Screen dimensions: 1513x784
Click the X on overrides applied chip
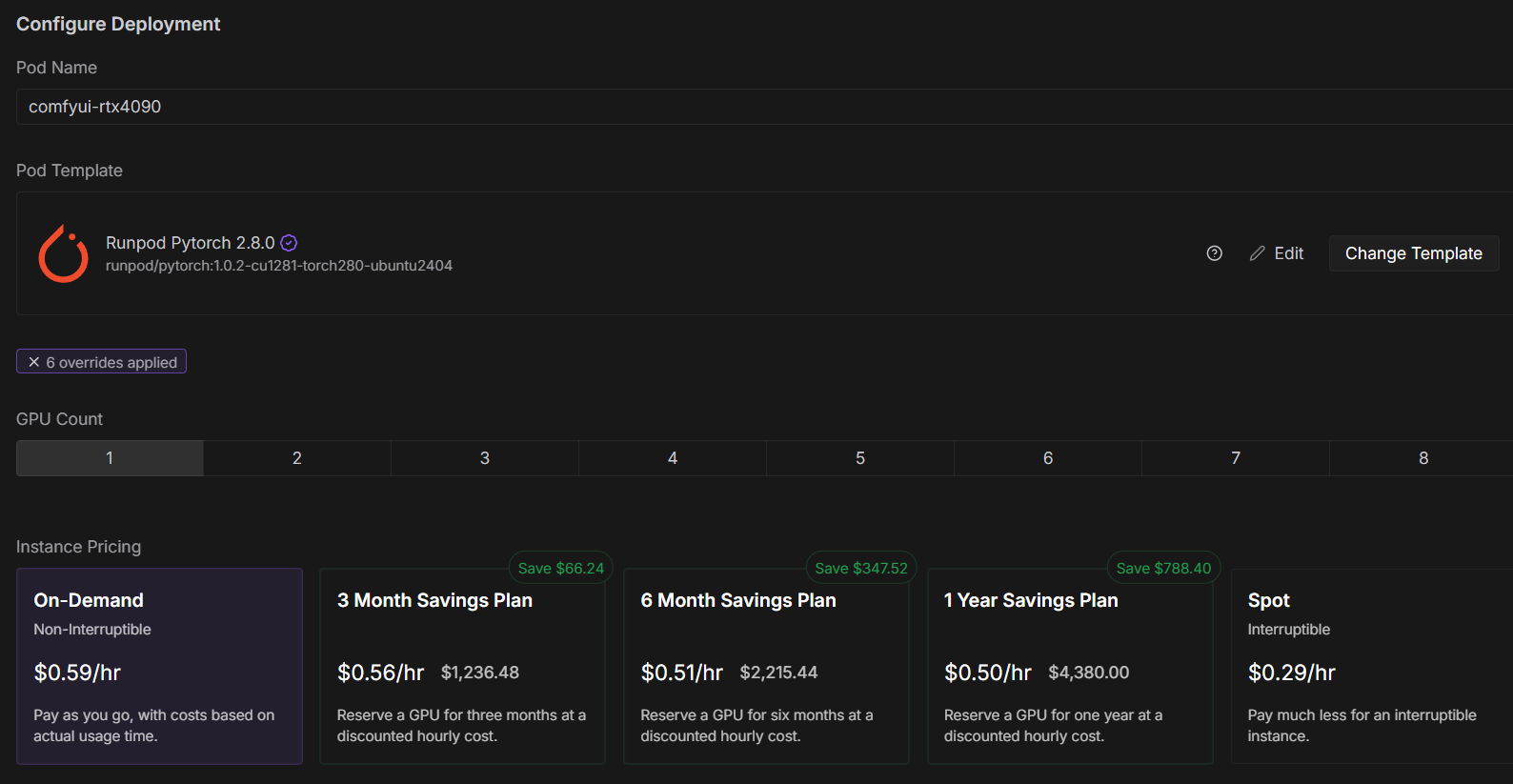tap(34, 362)
